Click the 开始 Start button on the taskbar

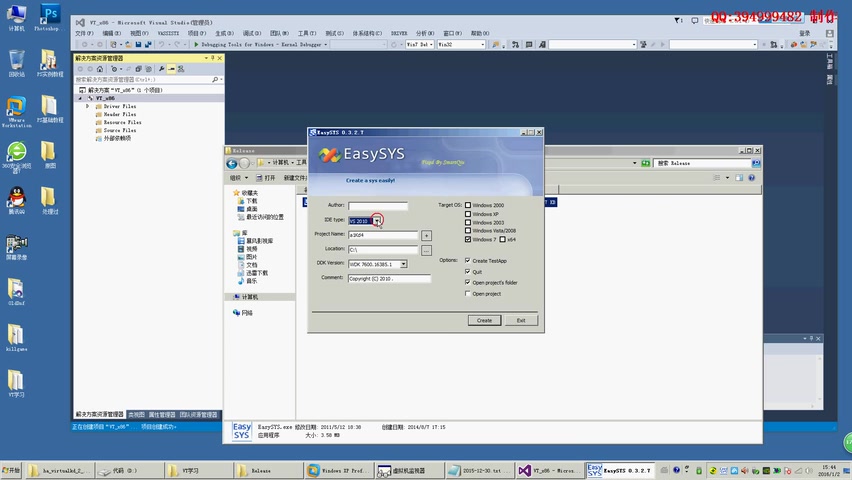pyautogui.click(x=11, y=470)
